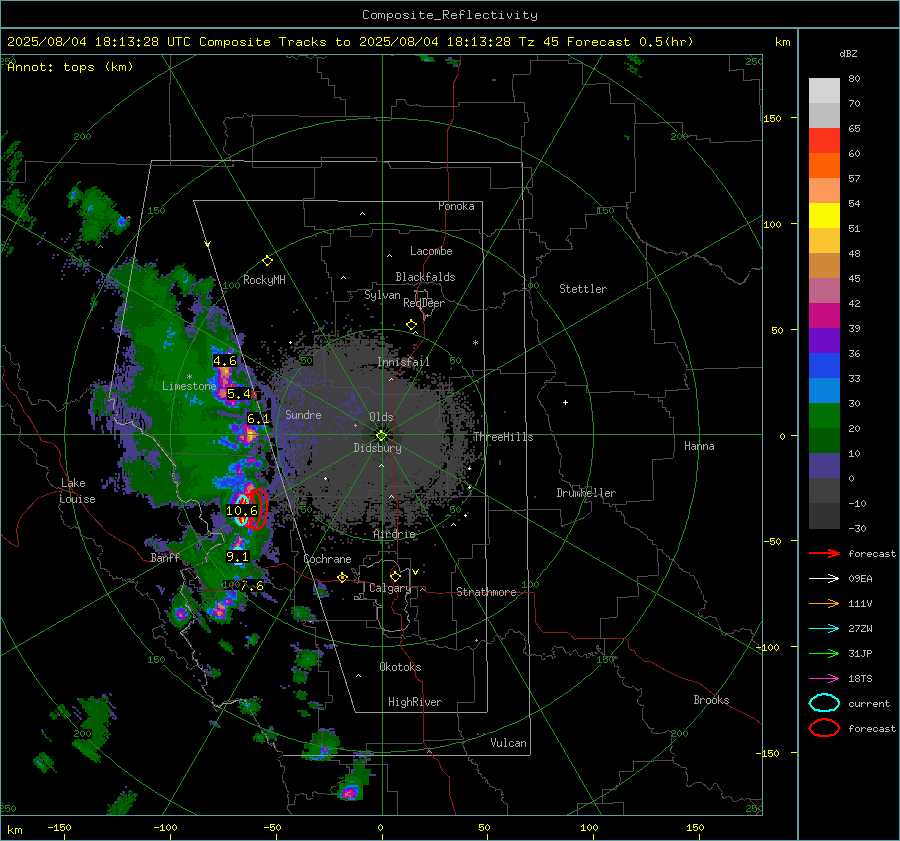Viewport: 900px width, 841px height.
Task: Click the dBZ legend heading
Action: click(x=848, y=53)
